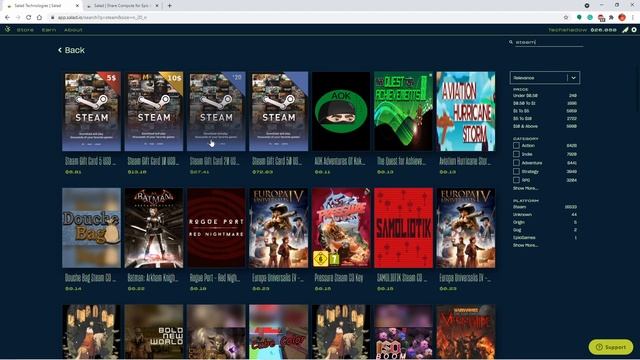This screenshot has width=640, height=360.
Task: Reload the current page
Action: click(29, 18)
